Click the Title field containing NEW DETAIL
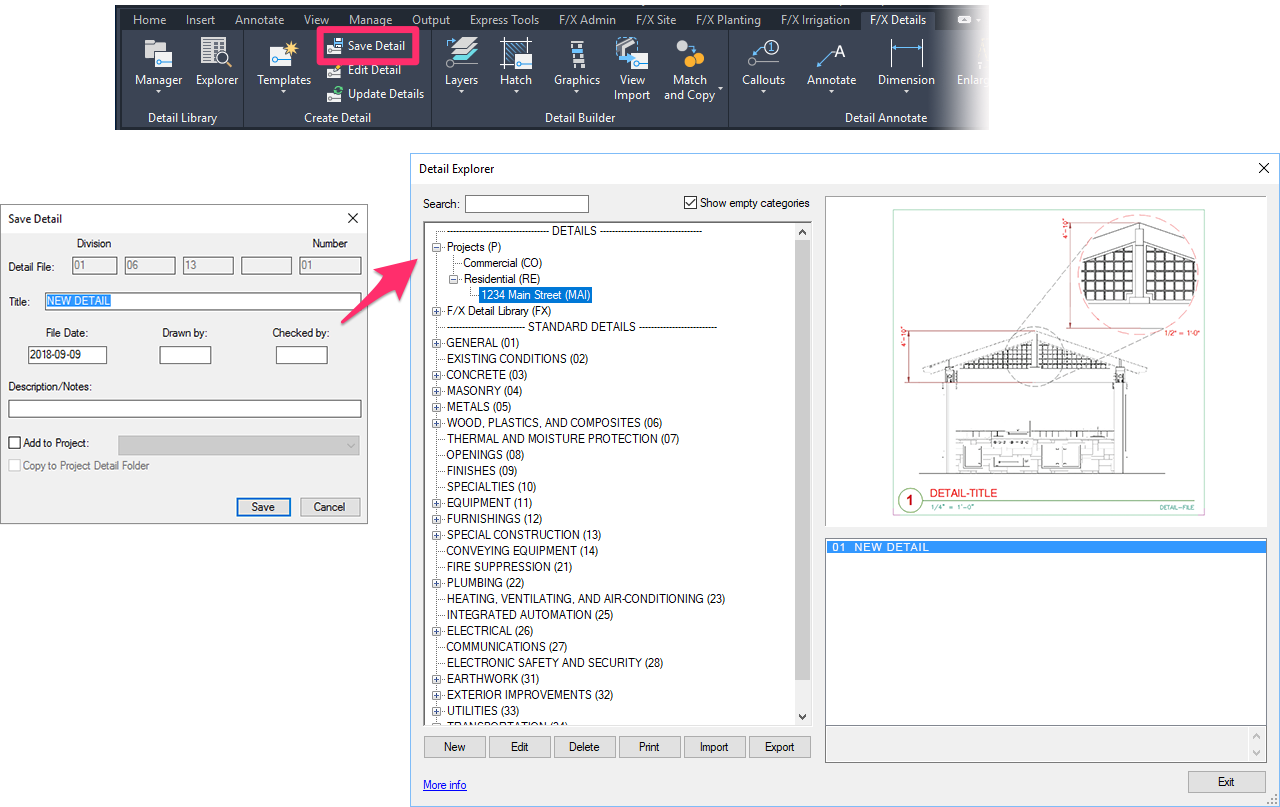 click(202, 301)
